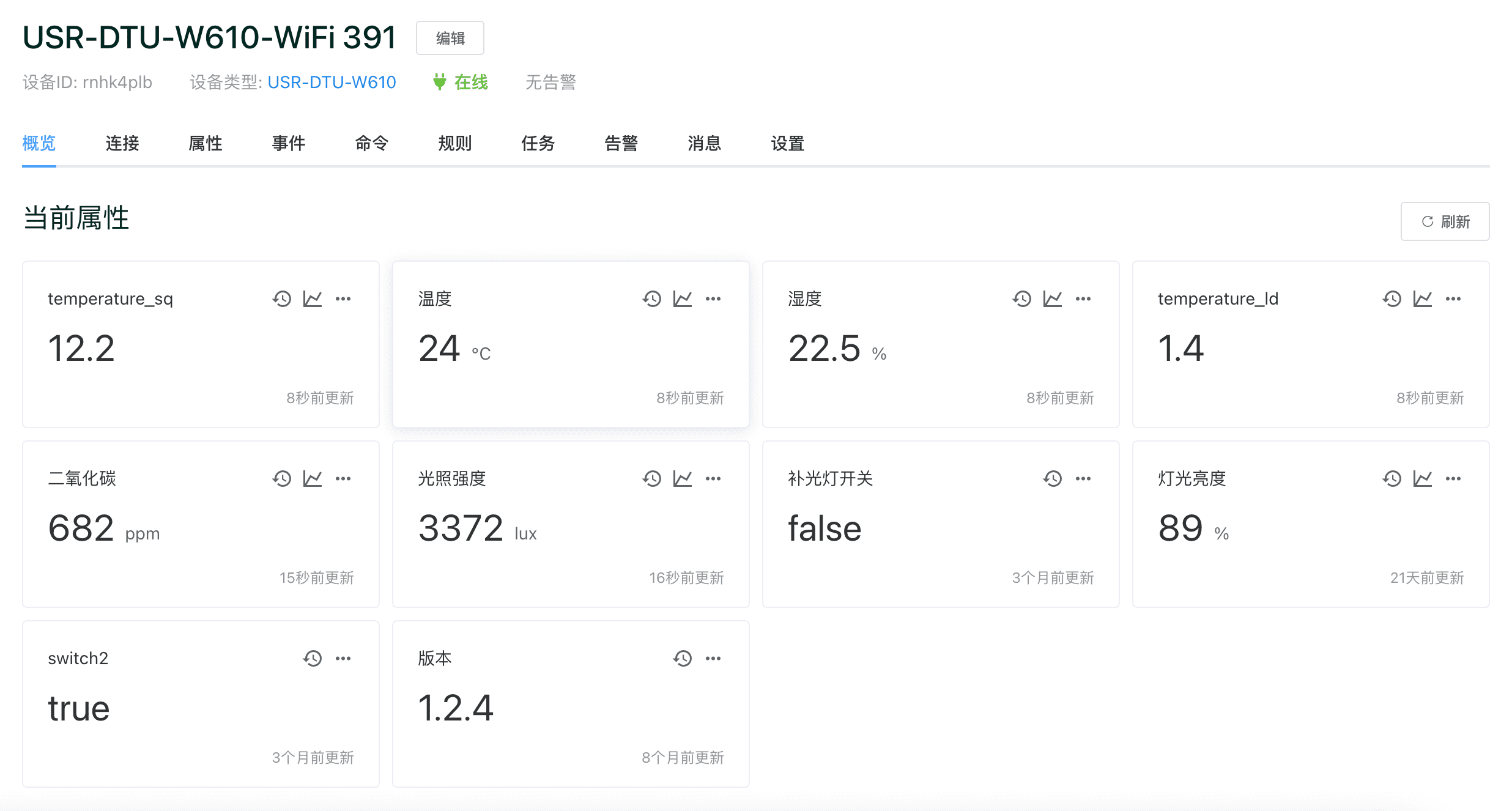Open more menu on 灯光亮度 card
The width and height of the screenshot is (1512, 811).
1453,478
